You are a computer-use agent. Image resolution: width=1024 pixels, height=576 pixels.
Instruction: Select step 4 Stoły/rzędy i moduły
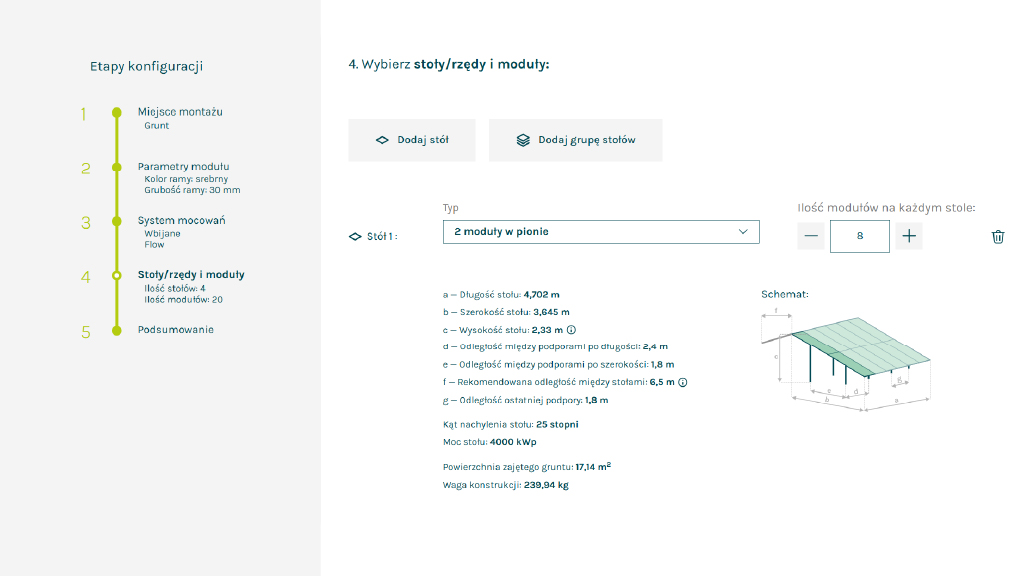point(191,275)
